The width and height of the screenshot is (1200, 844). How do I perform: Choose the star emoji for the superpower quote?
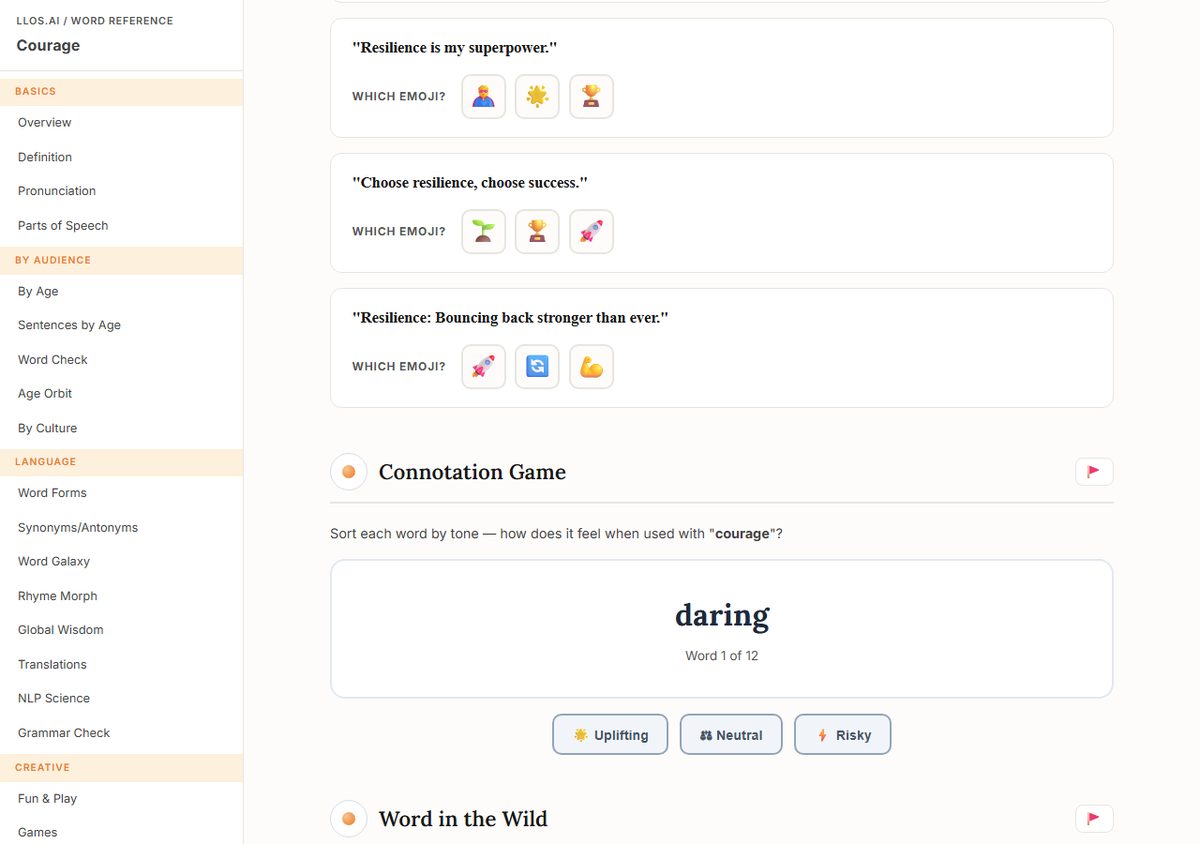pos(537,97)
